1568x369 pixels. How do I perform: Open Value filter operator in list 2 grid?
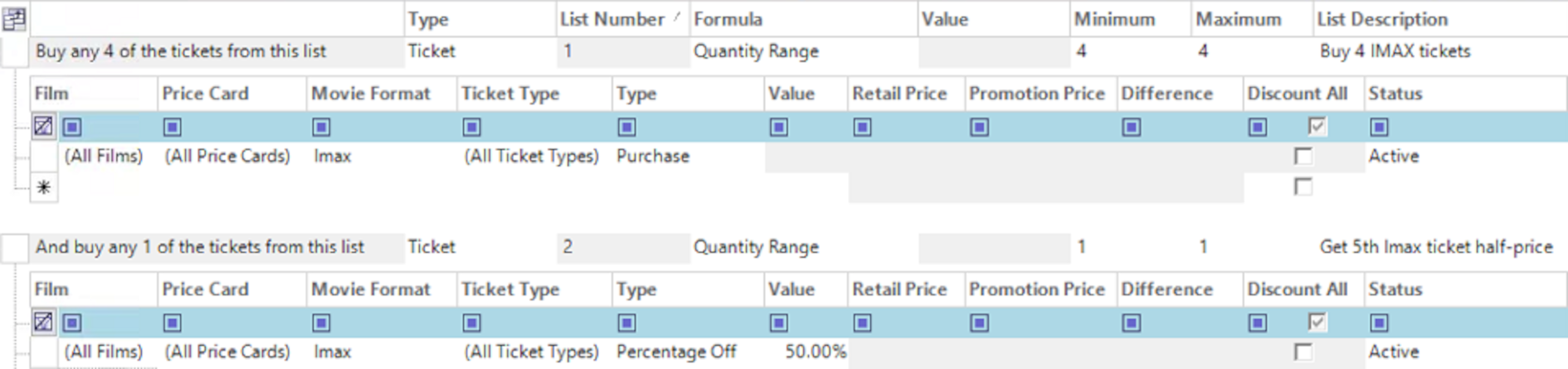point(778,323)
